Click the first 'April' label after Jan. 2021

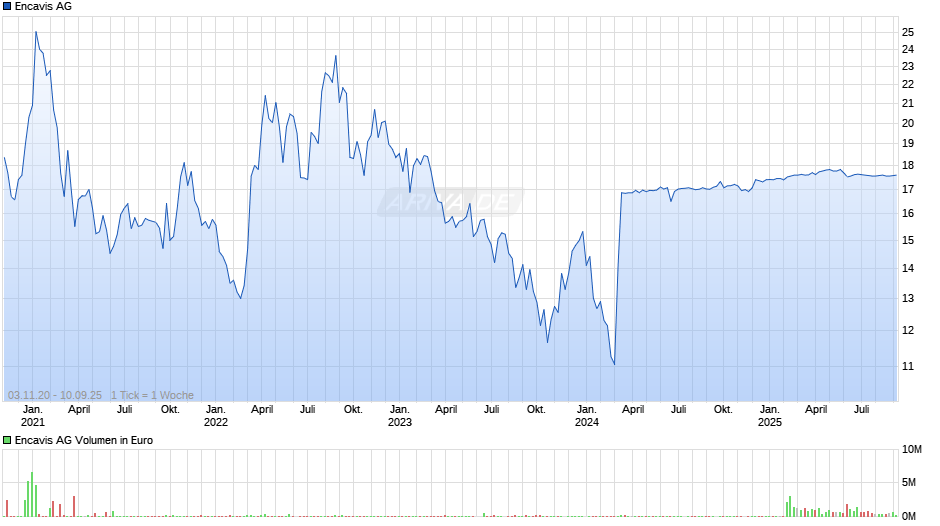click(x=79, y=410)
